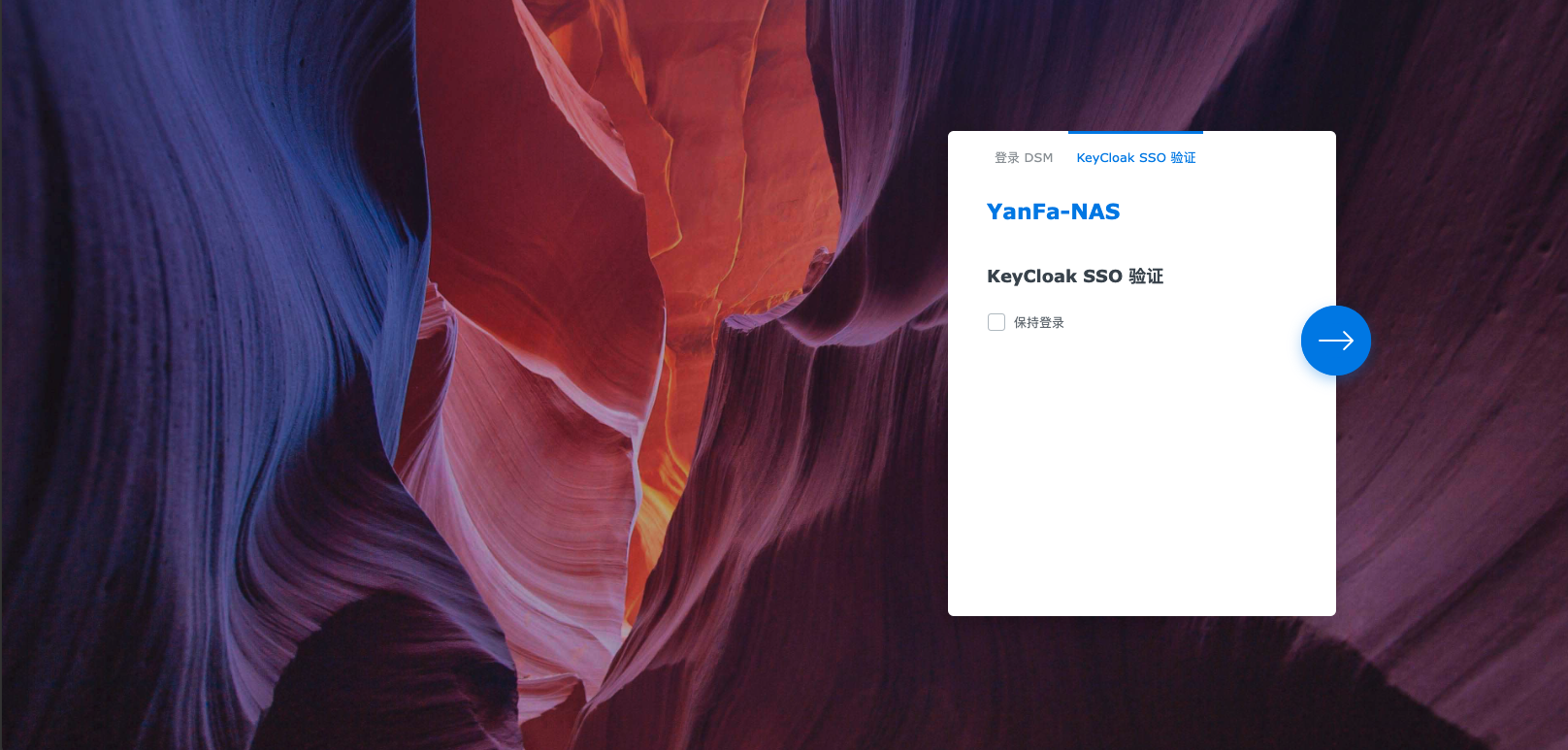Click the blue arrow sign-in button
This screenshot has width=1568, height=750.
point(1335,341)
